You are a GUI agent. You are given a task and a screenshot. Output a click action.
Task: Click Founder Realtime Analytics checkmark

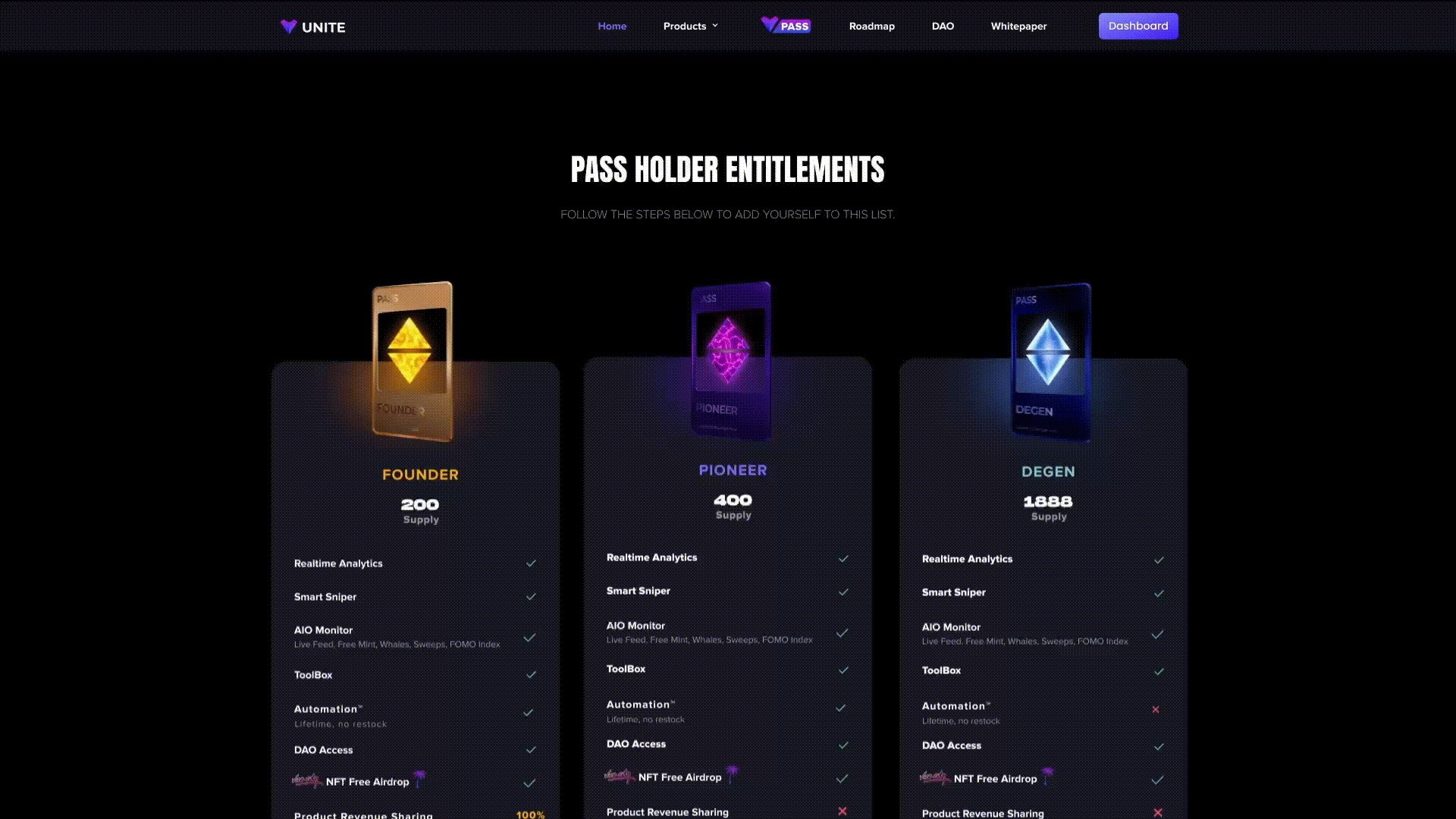coord(531,563)
